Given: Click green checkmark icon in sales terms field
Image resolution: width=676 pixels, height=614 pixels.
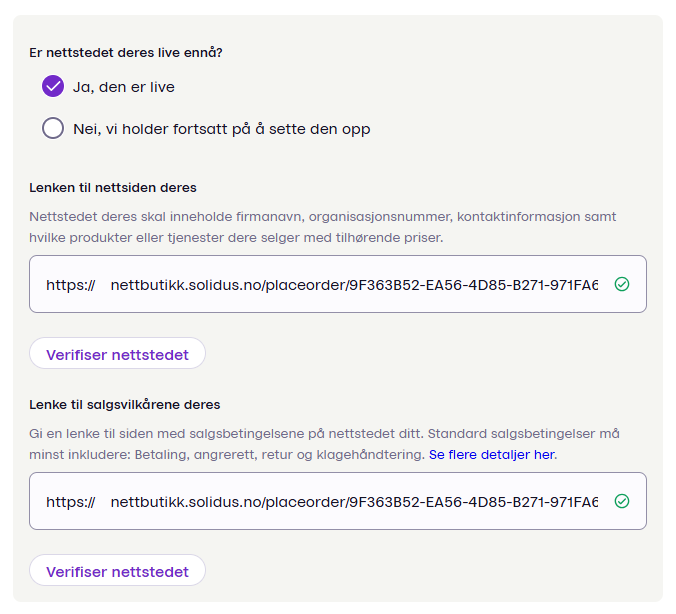Looking at the screenshot, I should tap(622, 501).
